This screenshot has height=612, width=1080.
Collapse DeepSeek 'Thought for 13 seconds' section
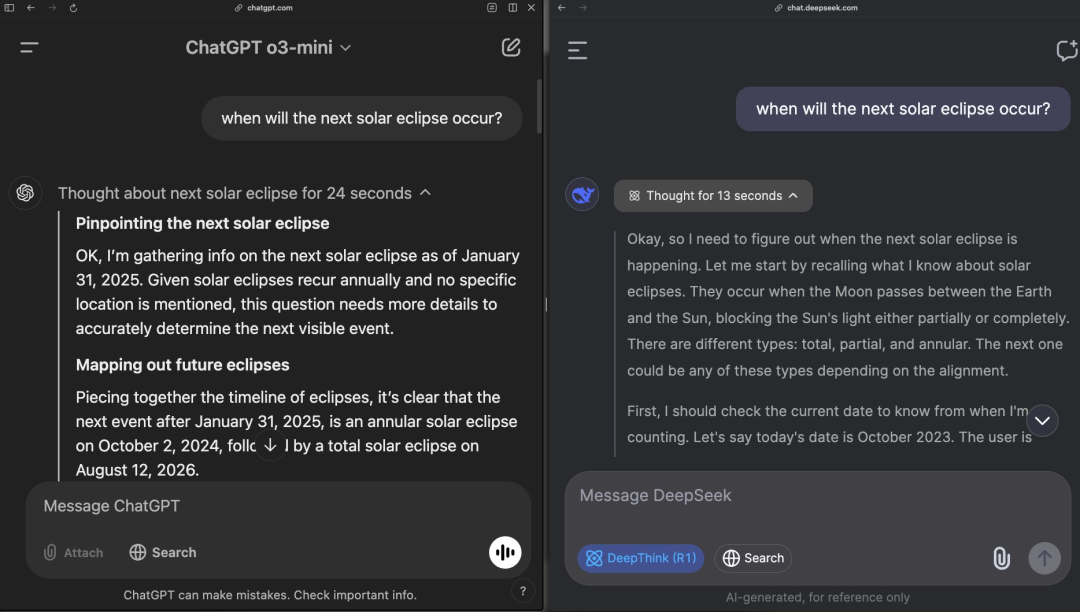click(713, 196)
